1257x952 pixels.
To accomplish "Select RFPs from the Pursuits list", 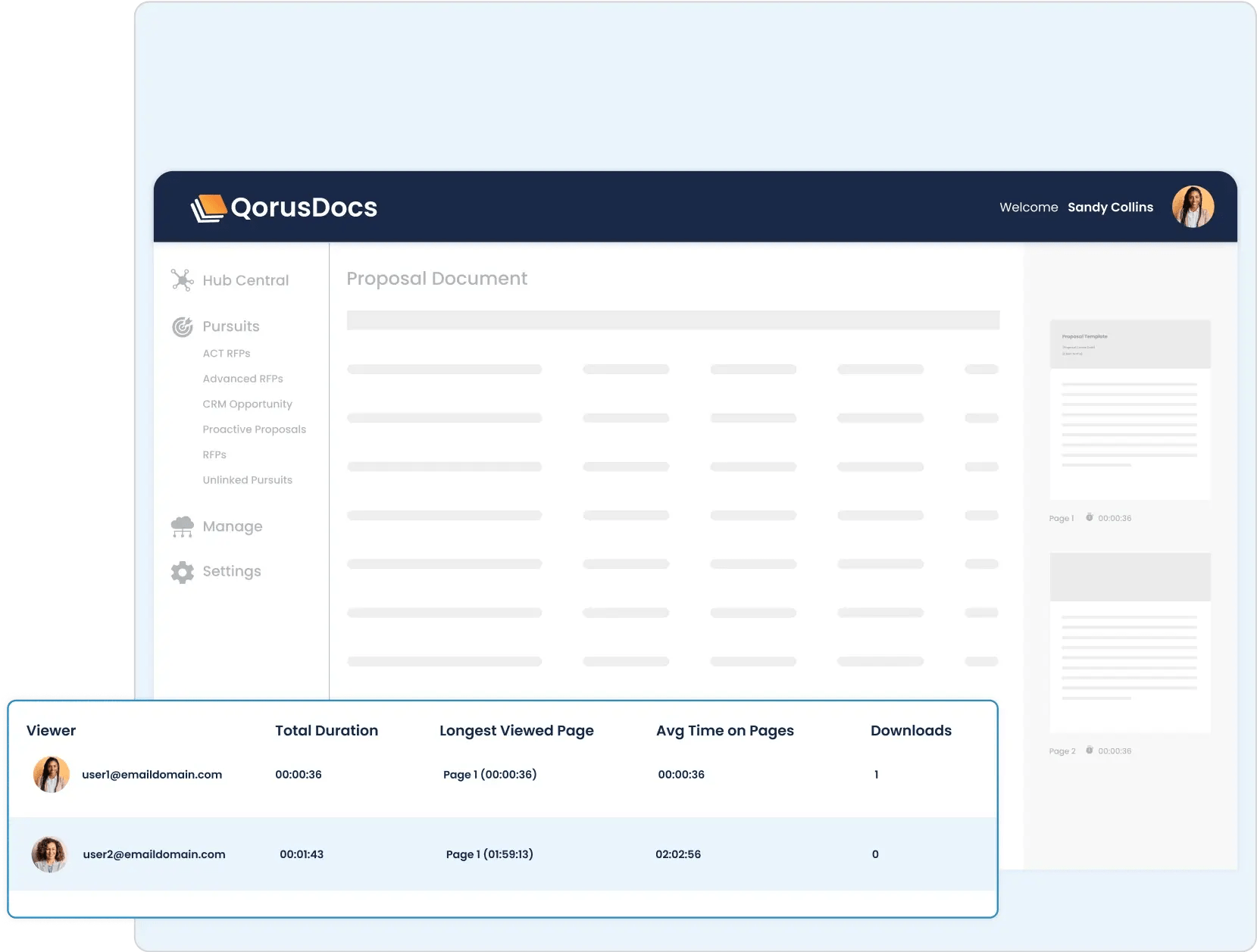I will click(214, 454).
